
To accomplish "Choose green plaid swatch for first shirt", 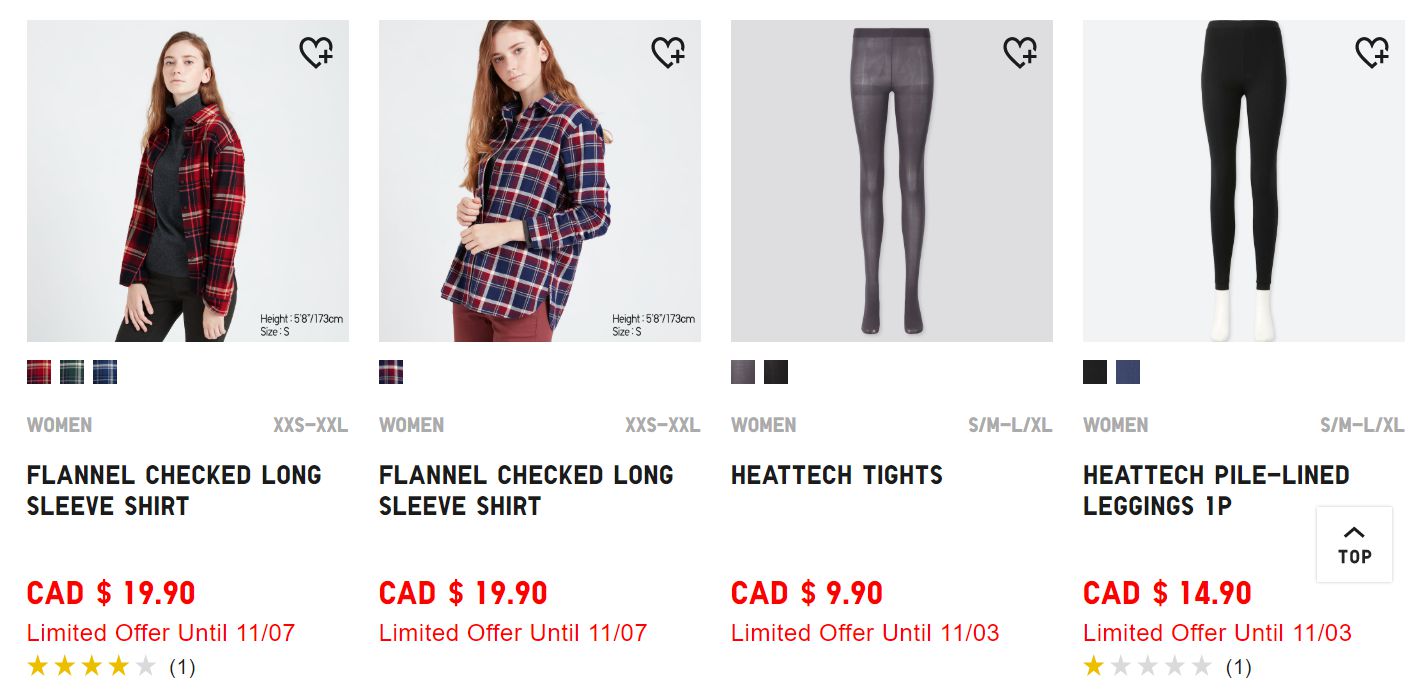I will pos(72,372).
